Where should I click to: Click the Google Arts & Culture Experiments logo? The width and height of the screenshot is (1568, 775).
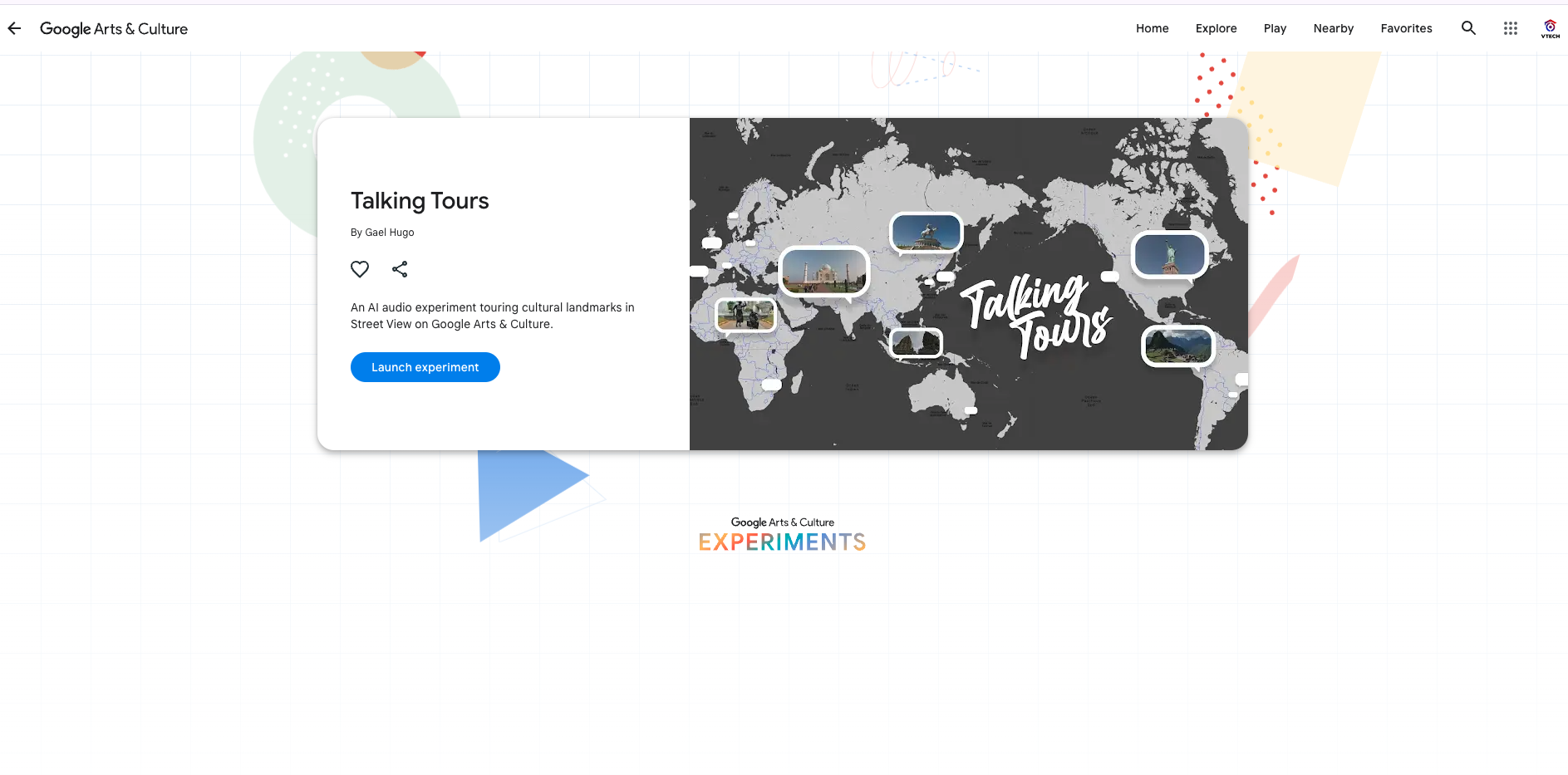[x=782, y=535]
